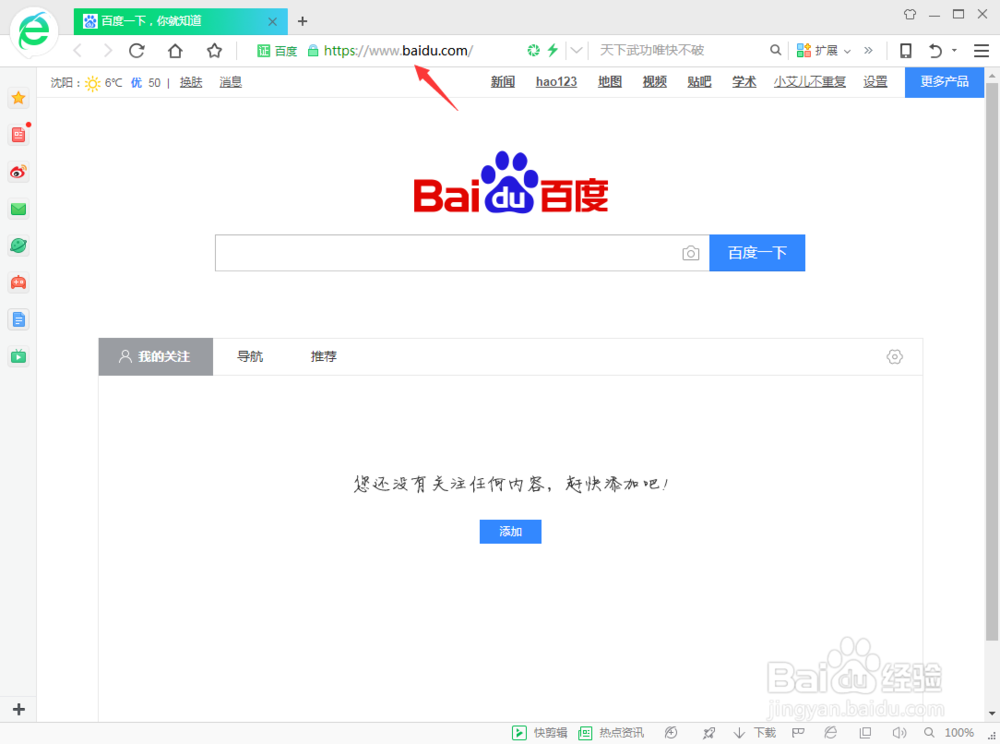Open the Weibo sidebar icon

pyautogui.click(x=18, y=171)
